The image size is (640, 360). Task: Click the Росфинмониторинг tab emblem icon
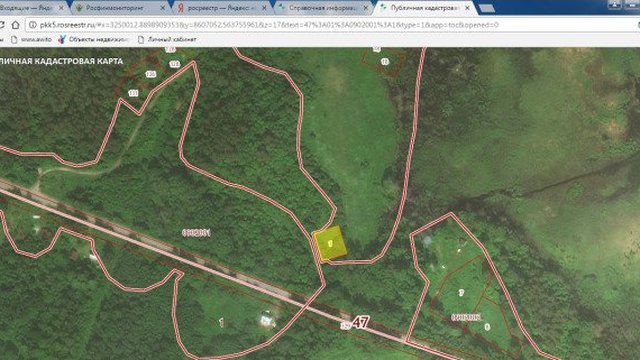79,8
